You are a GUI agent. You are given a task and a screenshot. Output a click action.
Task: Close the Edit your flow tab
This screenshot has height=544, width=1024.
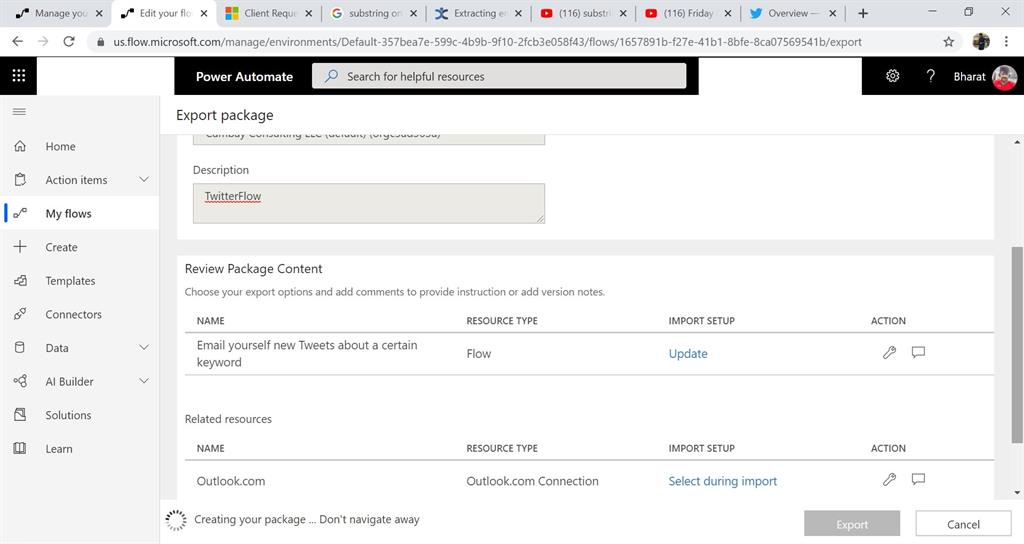tap(204, 13)
